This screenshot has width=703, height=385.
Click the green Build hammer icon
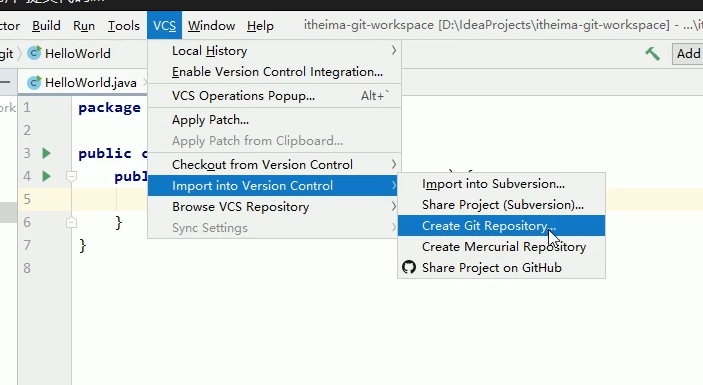click(x=652, y=54)
